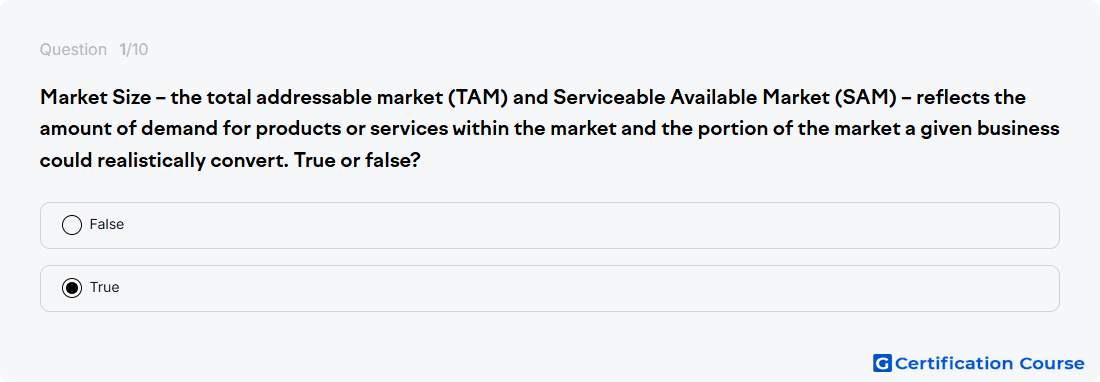Choose the True answer option card

point(549,288)
